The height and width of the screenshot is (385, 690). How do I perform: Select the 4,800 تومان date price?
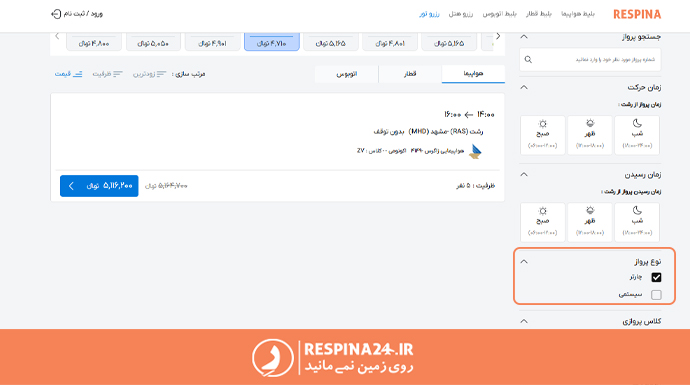point(94,42)
